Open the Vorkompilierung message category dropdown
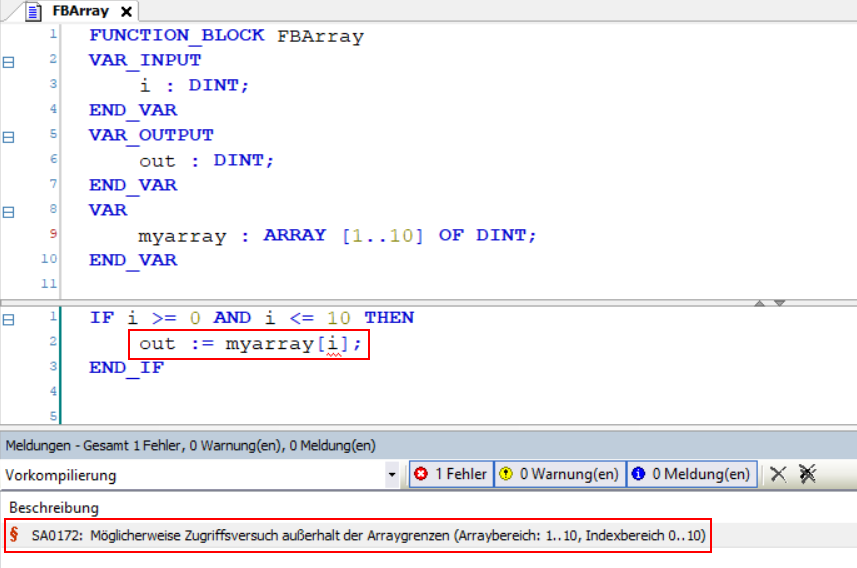The image size is (857, 568). pyautogui.click(x=391, y=475)
